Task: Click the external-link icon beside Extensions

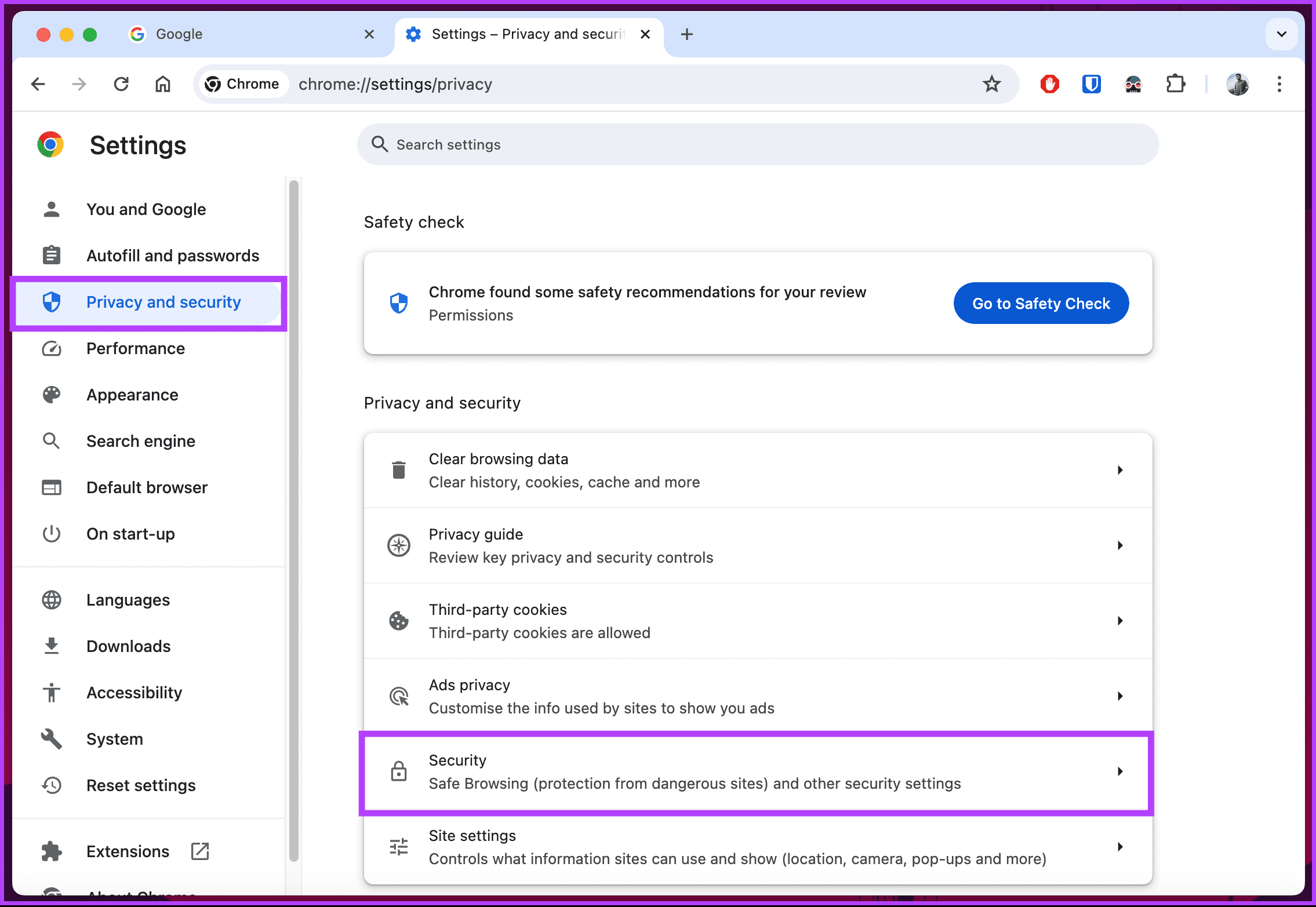Action: coord(200,851)
